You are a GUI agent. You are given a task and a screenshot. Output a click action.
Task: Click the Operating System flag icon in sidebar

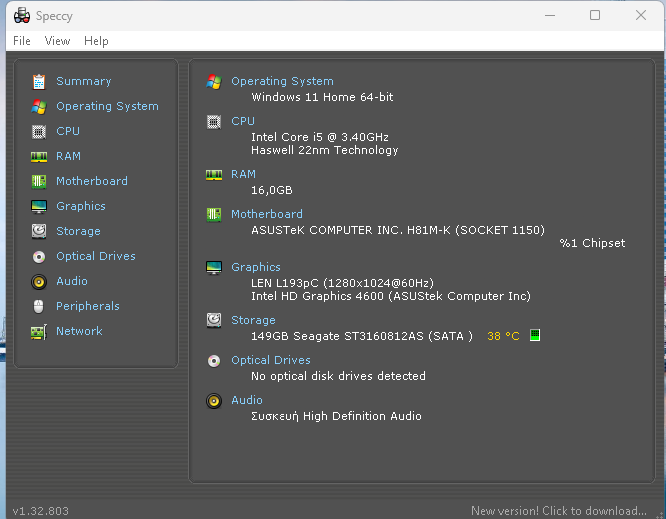click(x=39, y=107)
